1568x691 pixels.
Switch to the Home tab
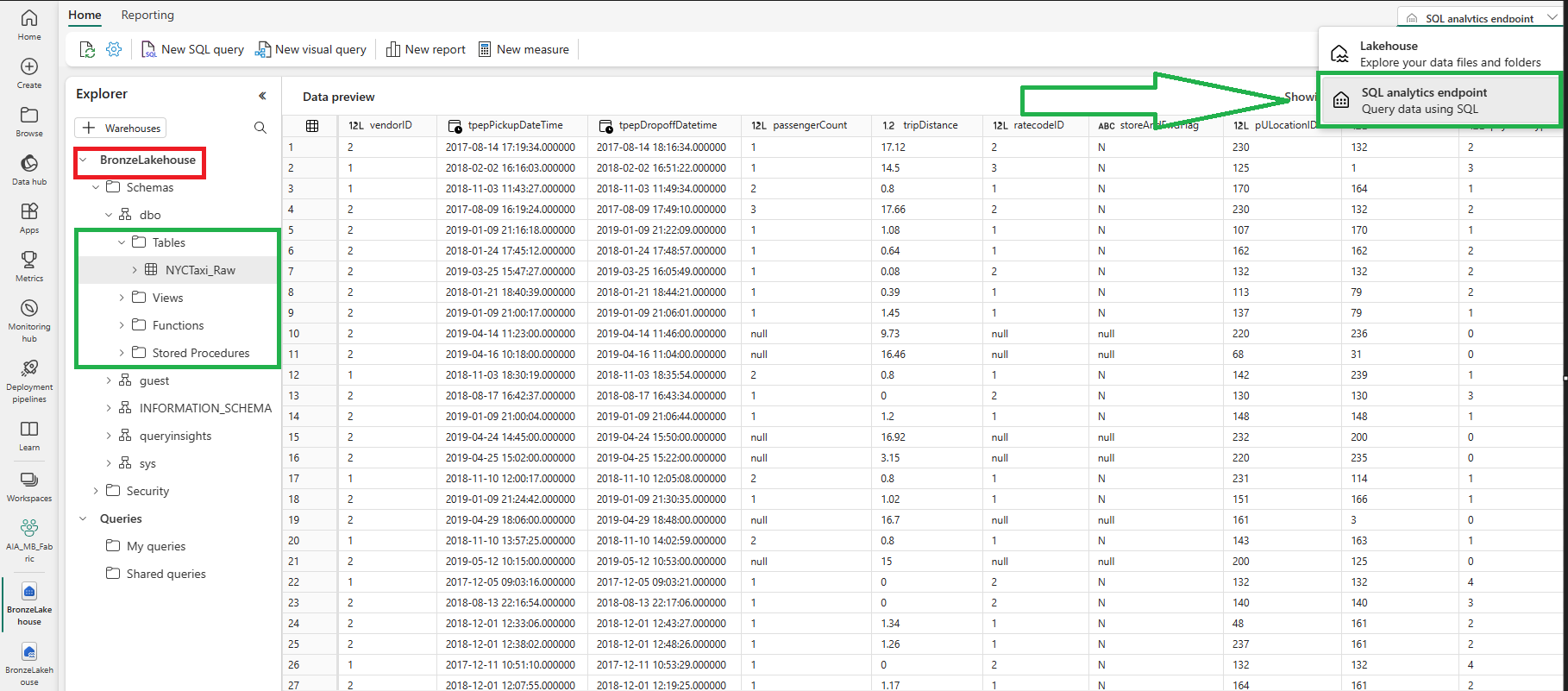tap(85, 15)
